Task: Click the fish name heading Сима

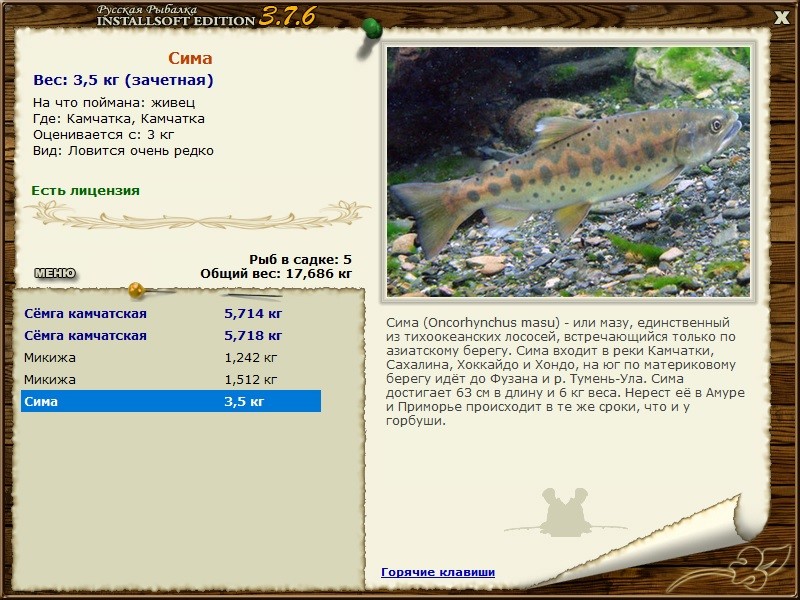Action: point(190,58)
